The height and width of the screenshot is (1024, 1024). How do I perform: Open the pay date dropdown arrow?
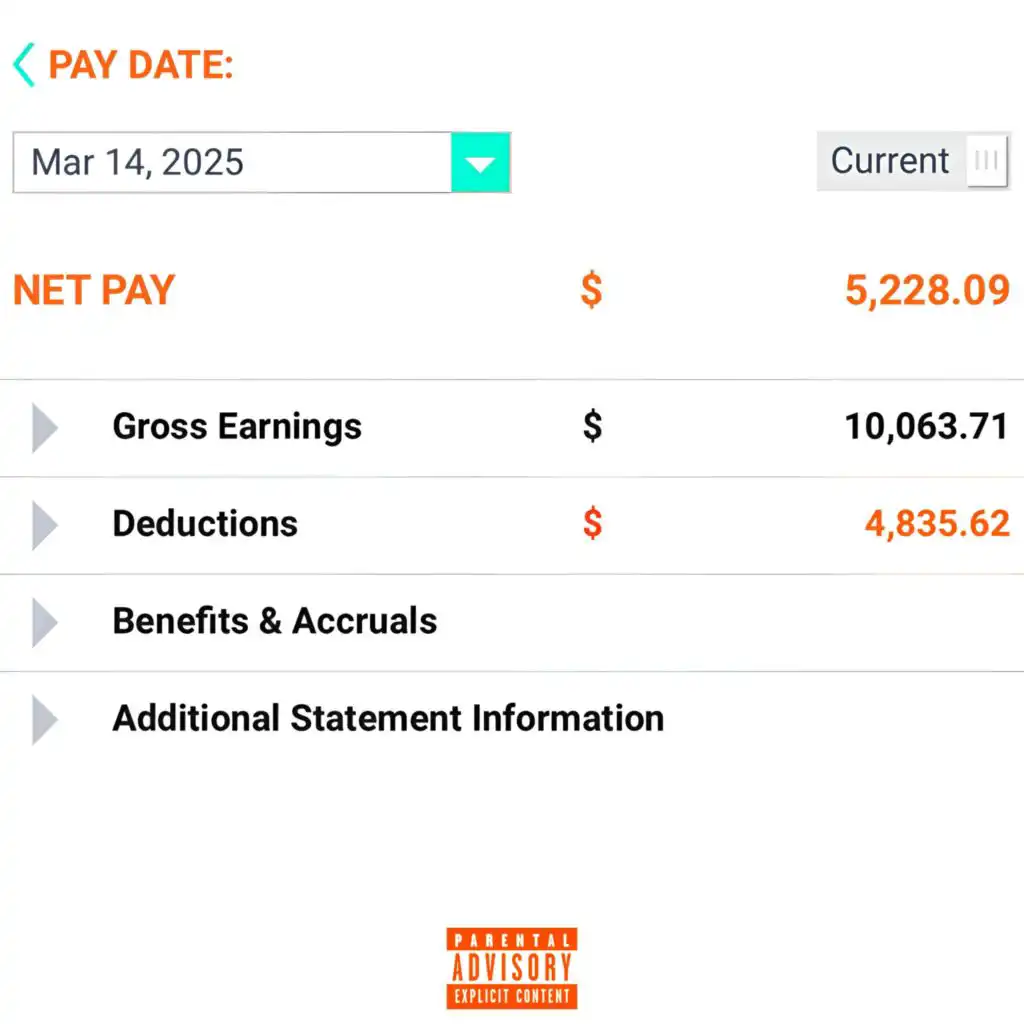[x=481, y=163]
